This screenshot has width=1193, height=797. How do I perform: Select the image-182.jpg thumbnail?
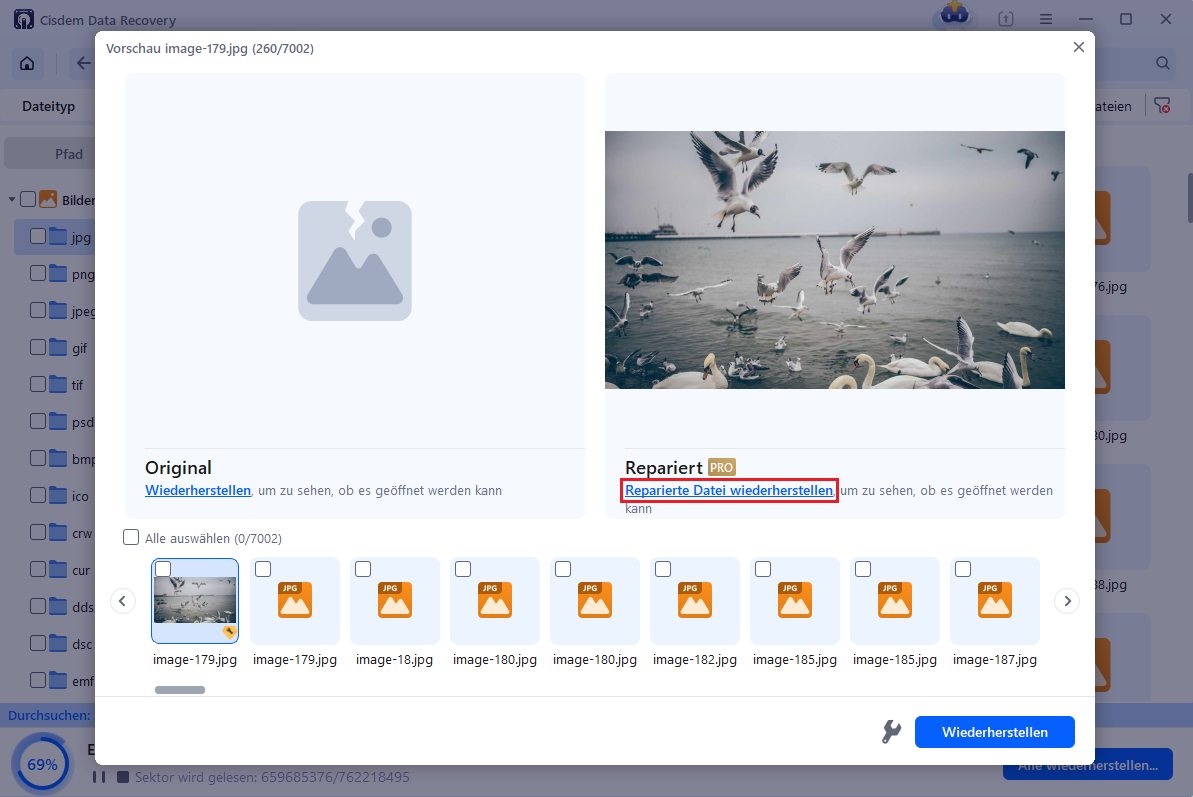tap(695, 601)
